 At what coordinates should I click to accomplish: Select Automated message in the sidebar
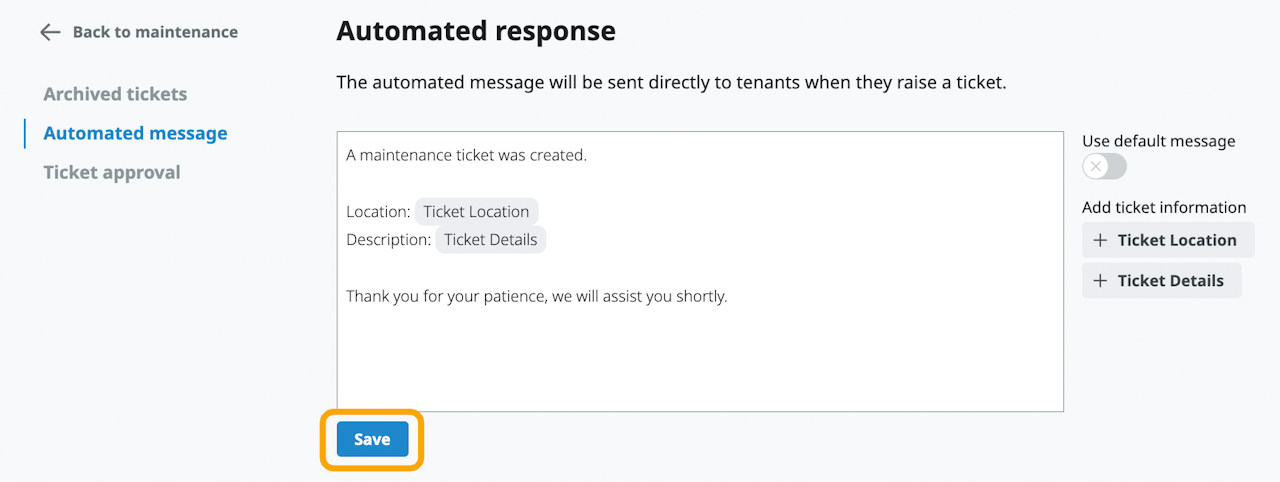(135, 133)
